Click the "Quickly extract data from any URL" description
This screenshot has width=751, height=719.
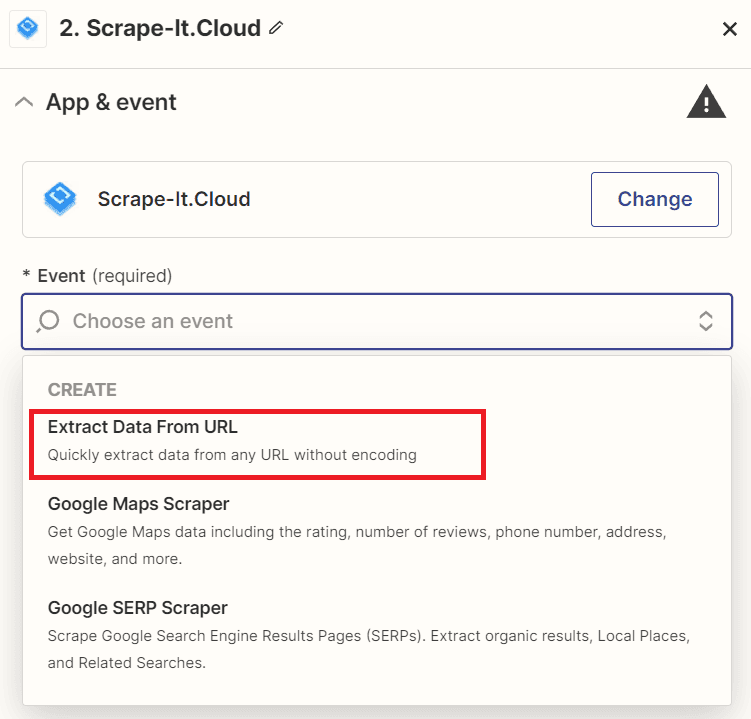tap(232, 455)
